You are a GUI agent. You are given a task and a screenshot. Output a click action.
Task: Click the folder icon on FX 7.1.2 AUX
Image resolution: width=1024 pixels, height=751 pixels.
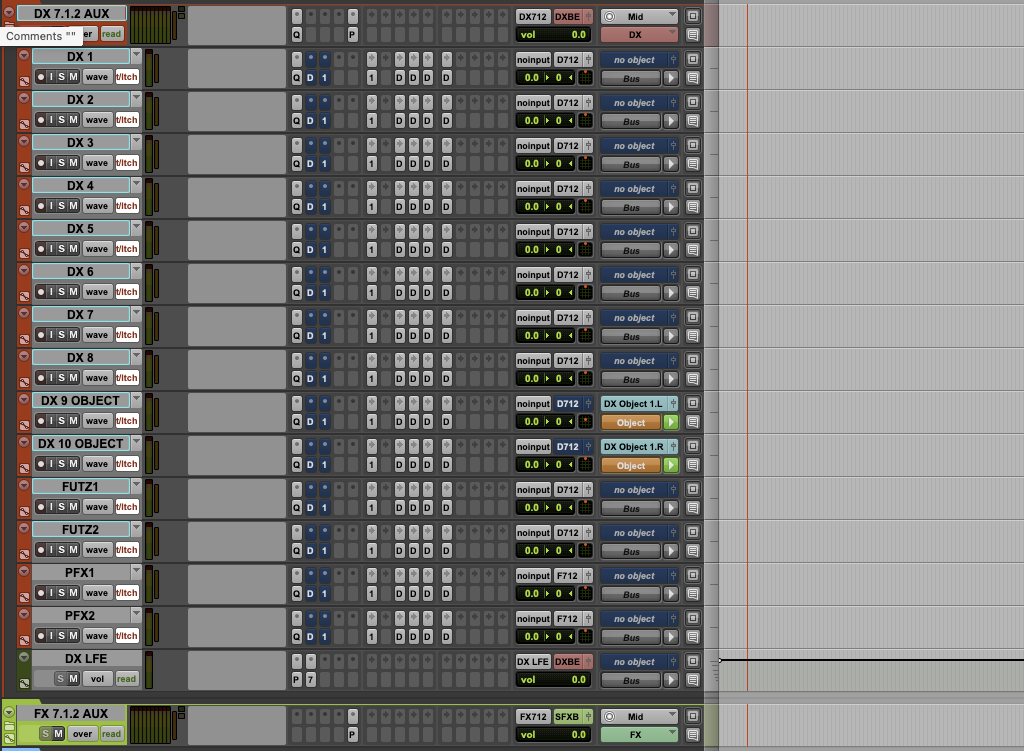(9, 726)
